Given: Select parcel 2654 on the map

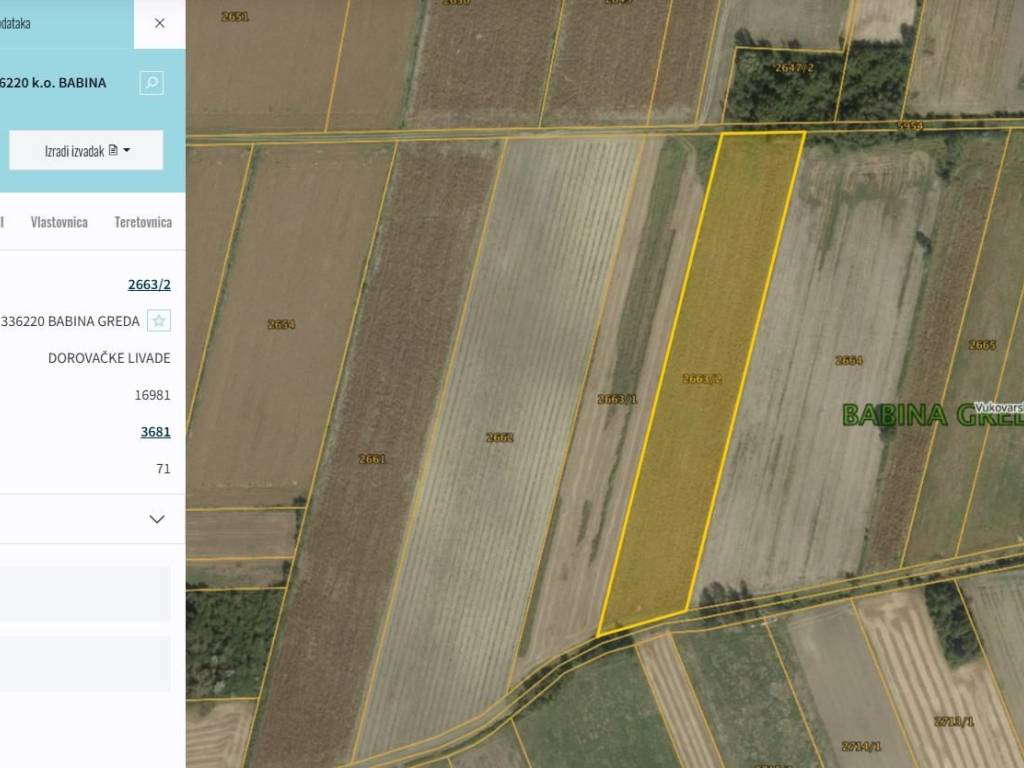Looking at the screenshot, I should (x=281, y=324).
